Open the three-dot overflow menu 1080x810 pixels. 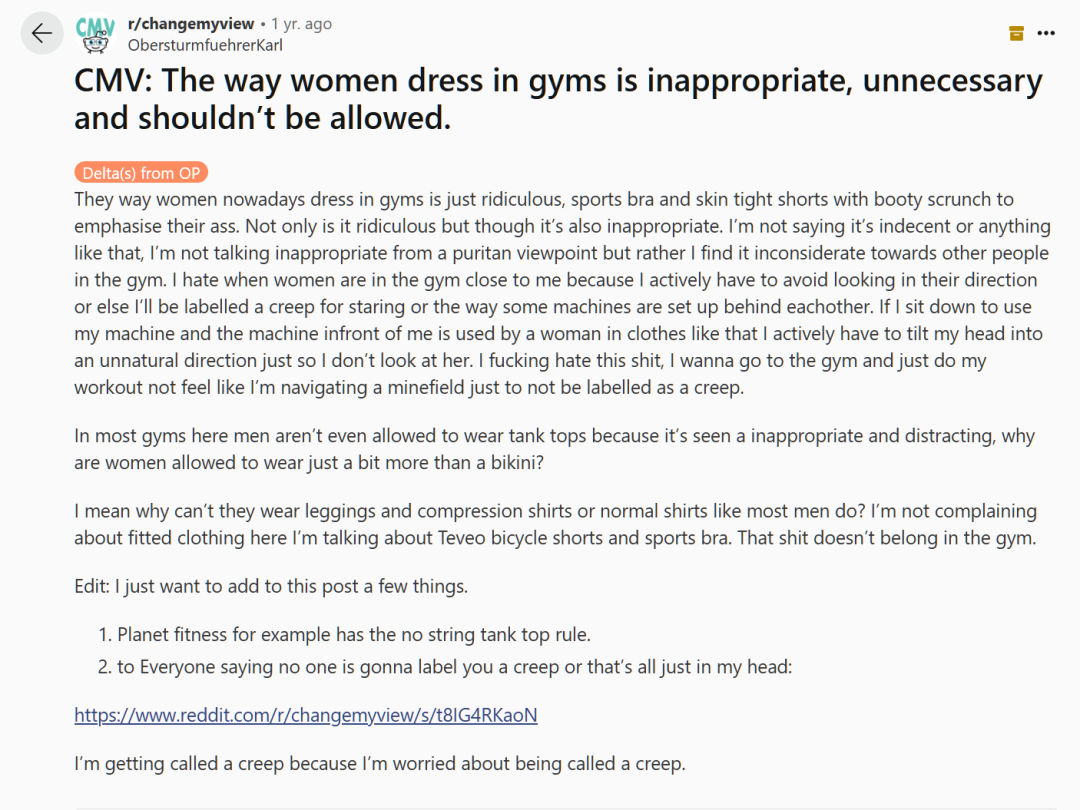[x=1046, y=33]
